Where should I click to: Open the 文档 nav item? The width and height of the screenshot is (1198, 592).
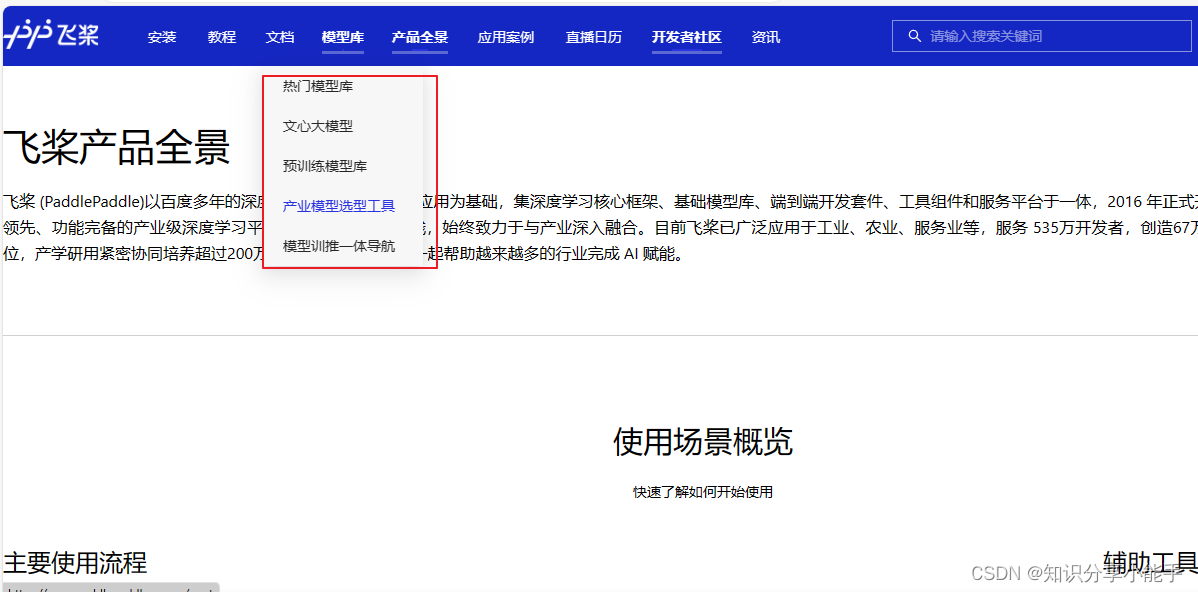coord(280,37)
